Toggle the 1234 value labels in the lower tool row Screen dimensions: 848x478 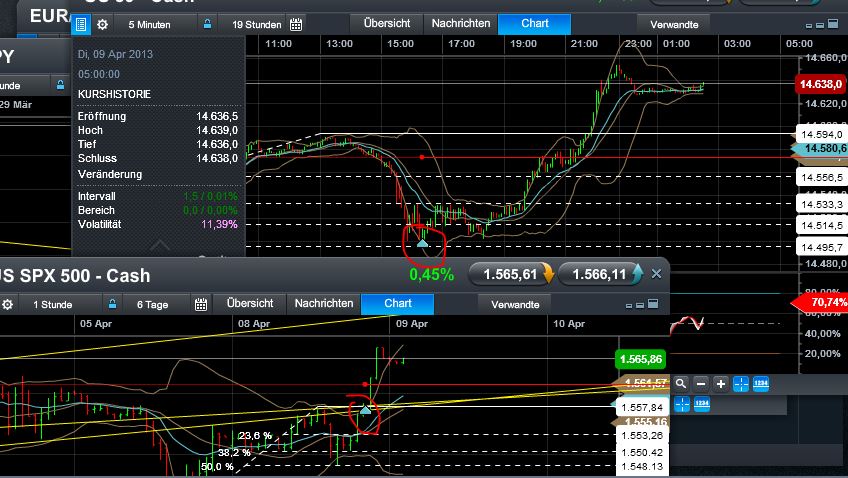pyautogui.click(x=701, y=404)
